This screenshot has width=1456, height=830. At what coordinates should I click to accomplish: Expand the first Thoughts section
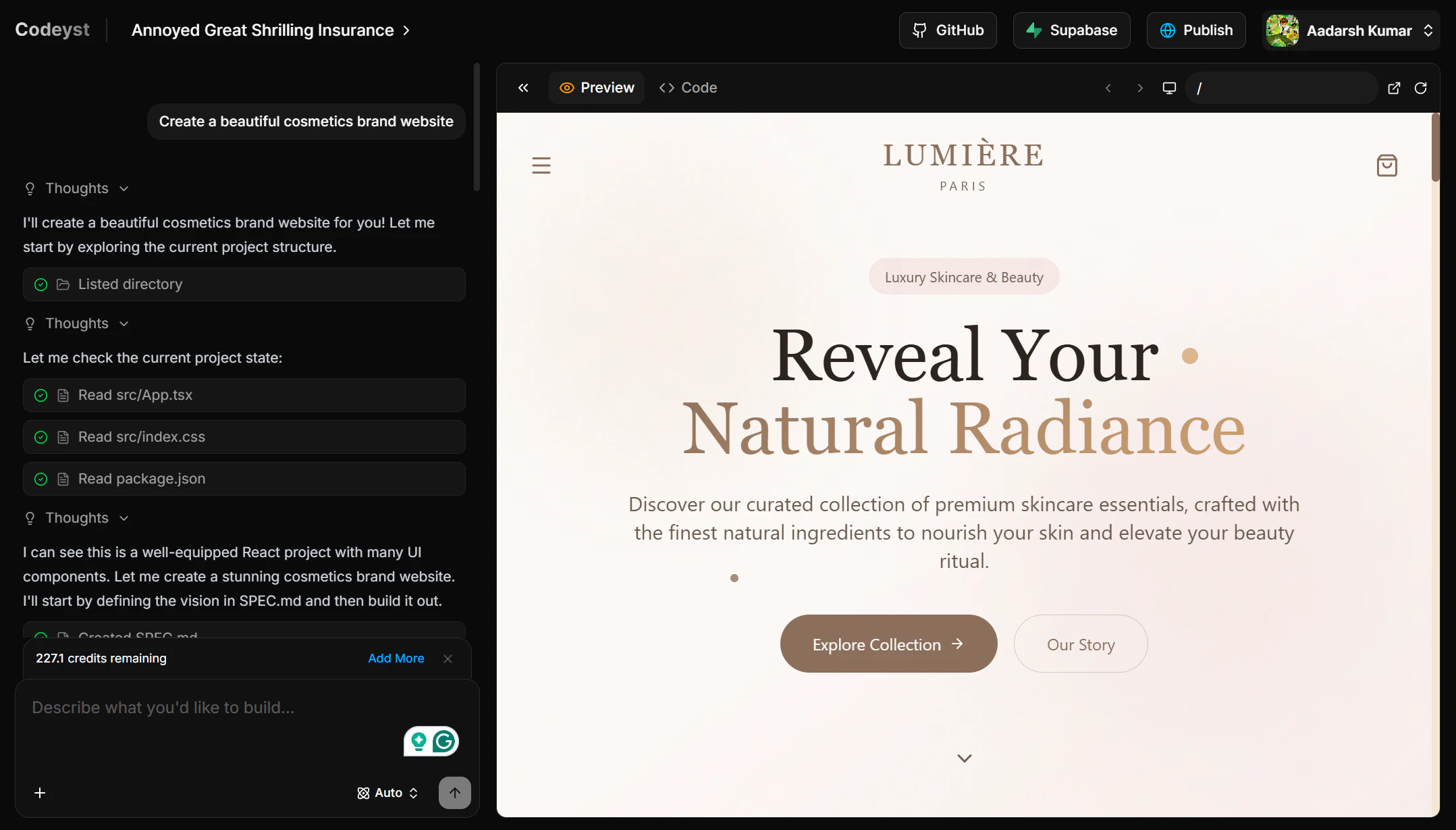pyautogui.click(x=76, y=188)
